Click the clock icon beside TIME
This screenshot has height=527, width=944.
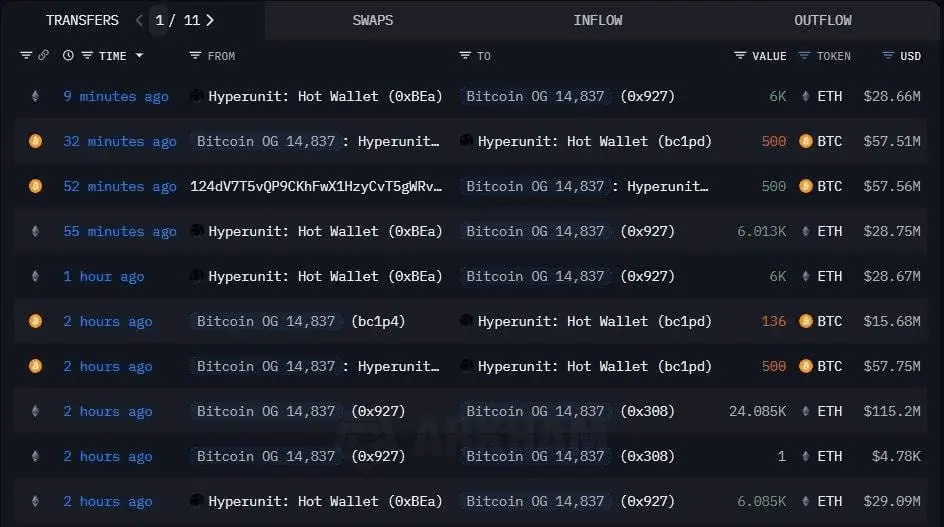pos(68,55)
